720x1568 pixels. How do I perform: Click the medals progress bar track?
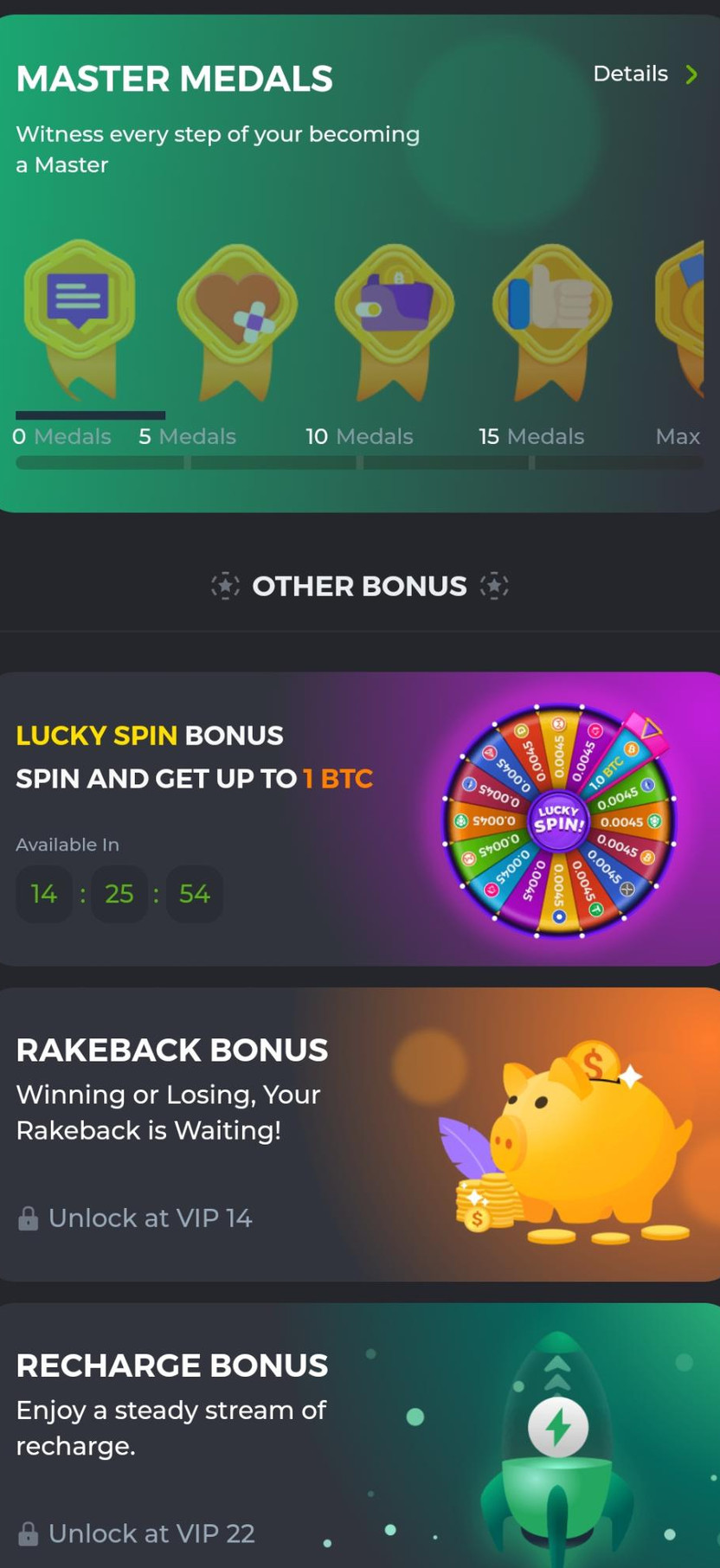pyautogui.click(x=359, y=463)
